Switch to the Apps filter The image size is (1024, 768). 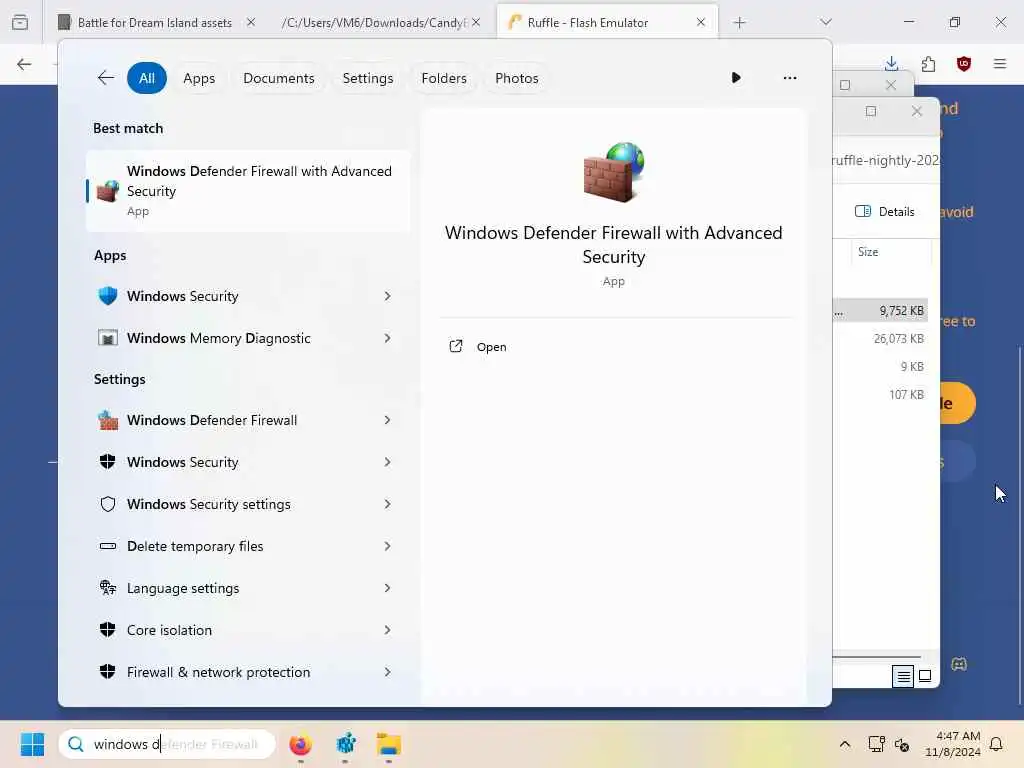point(199,78)
